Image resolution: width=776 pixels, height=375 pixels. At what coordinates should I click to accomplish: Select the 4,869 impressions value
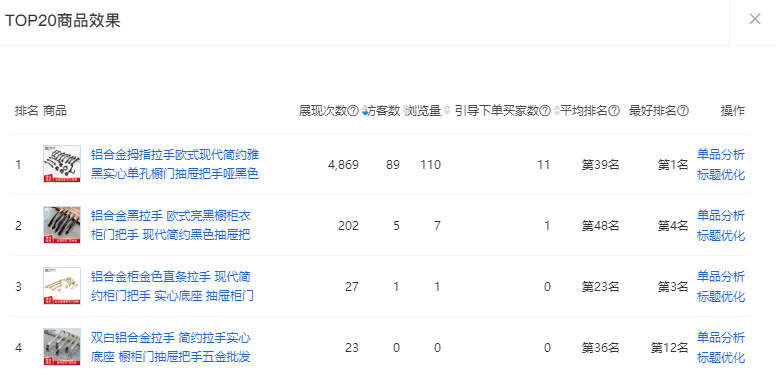pyautogui.click(x=343, y=165)
